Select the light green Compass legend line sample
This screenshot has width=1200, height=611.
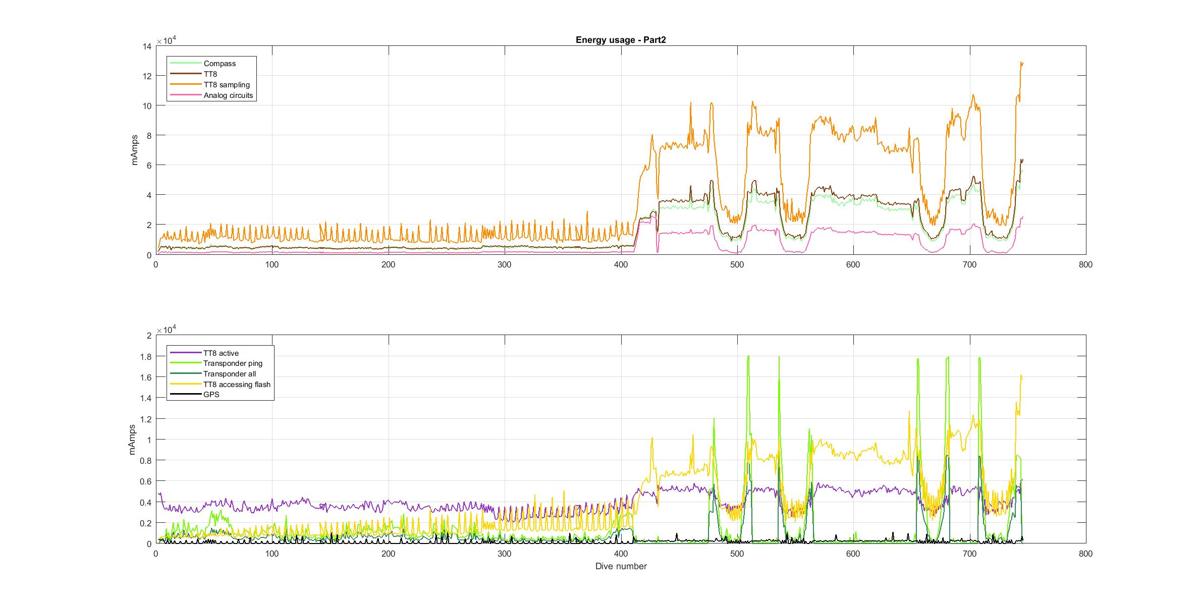click(185, 64)
